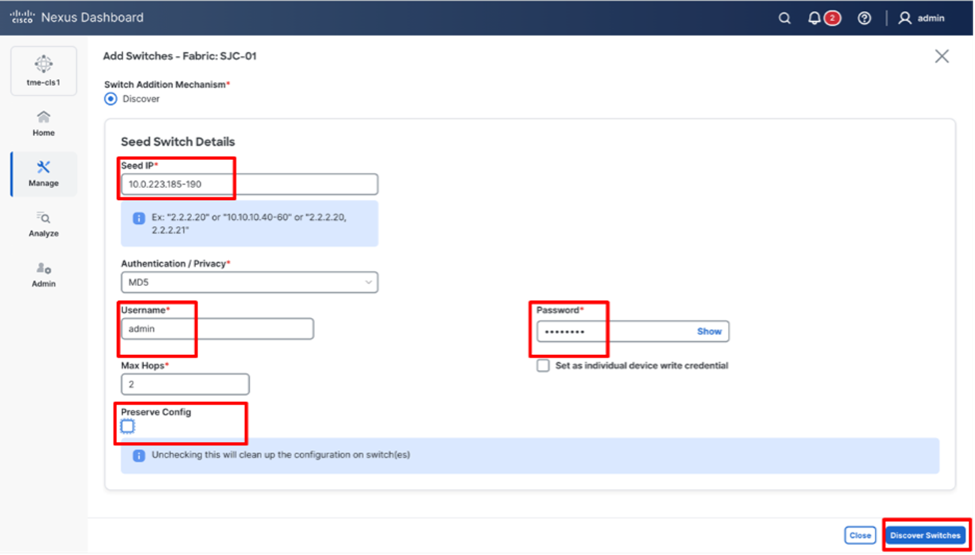
Task: Open the help question mark icon
Action: point(864,18)
